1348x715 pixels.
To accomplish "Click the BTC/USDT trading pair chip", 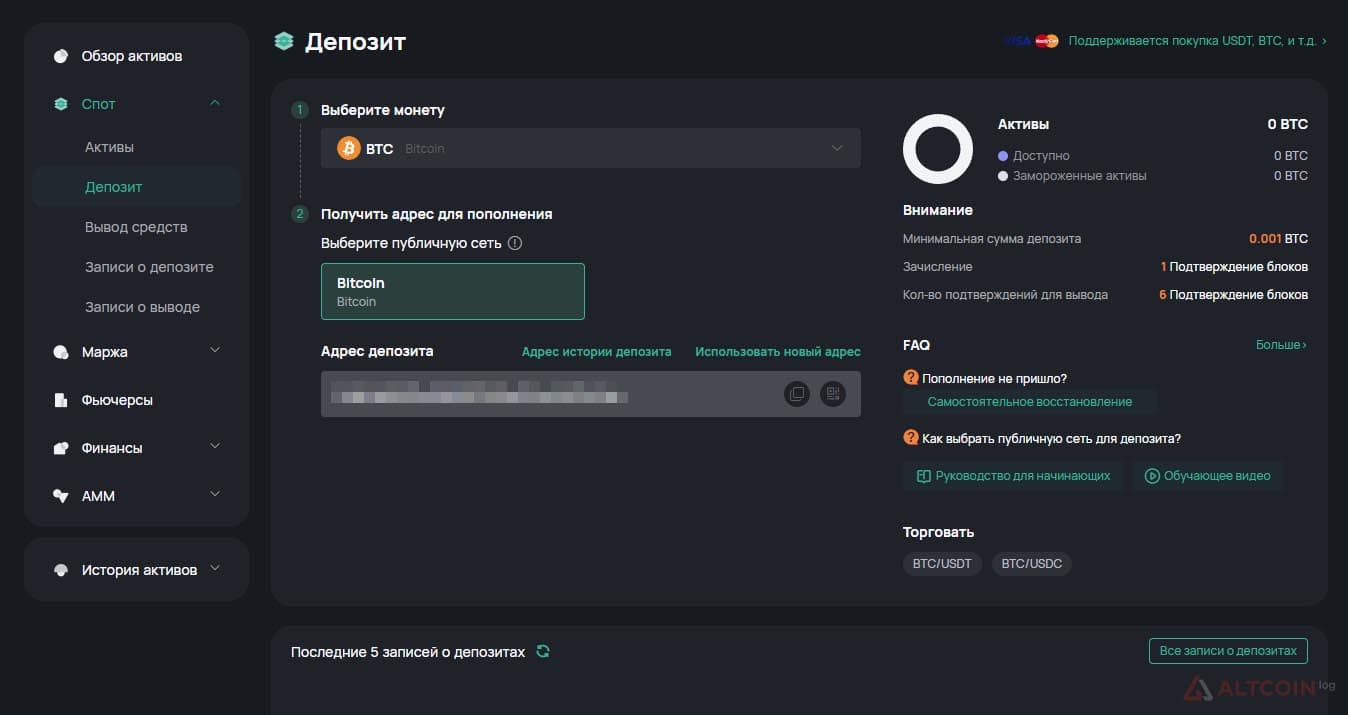I will 942,564.
